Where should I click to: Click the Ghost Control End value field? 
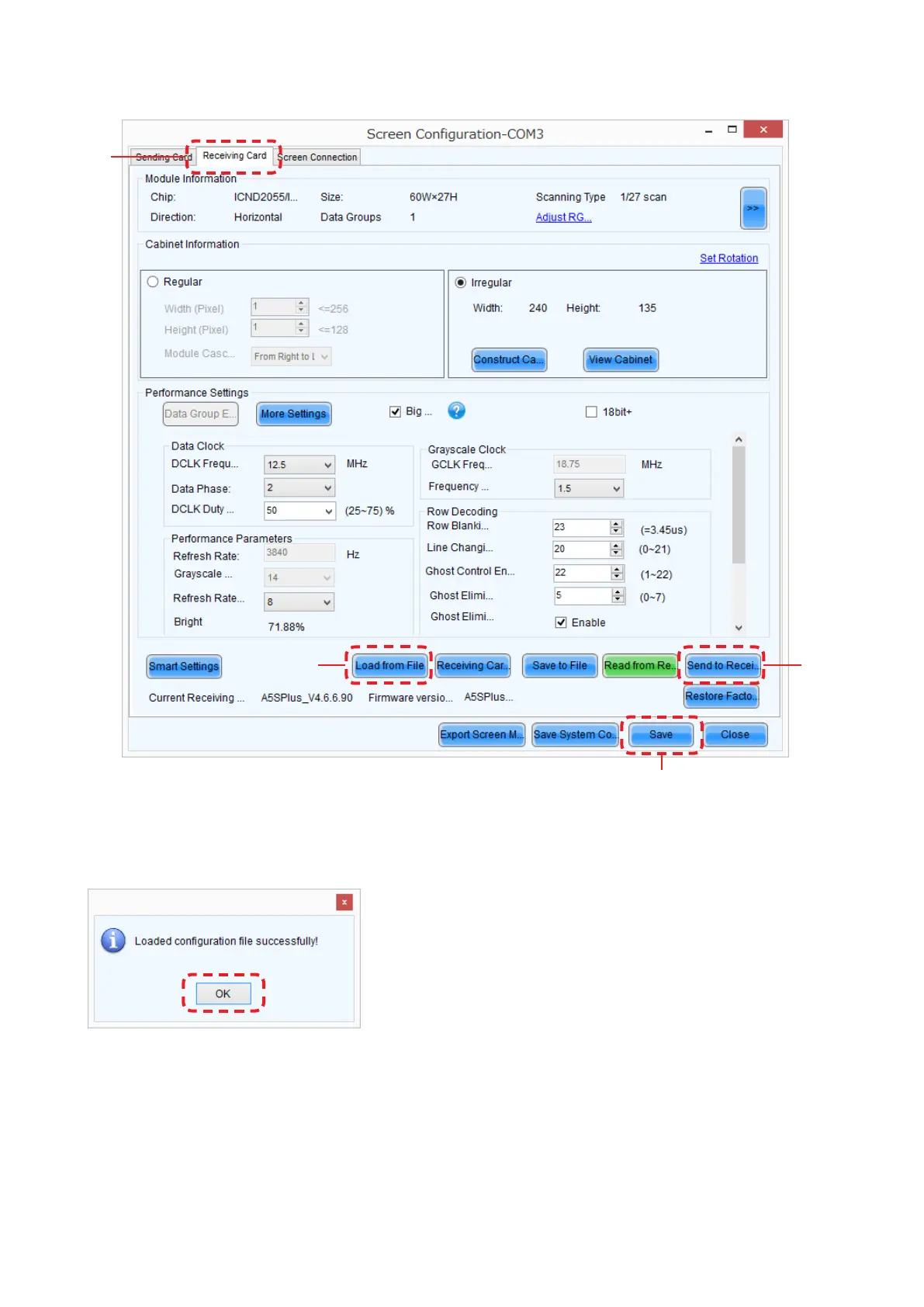(x=580, y=573)
